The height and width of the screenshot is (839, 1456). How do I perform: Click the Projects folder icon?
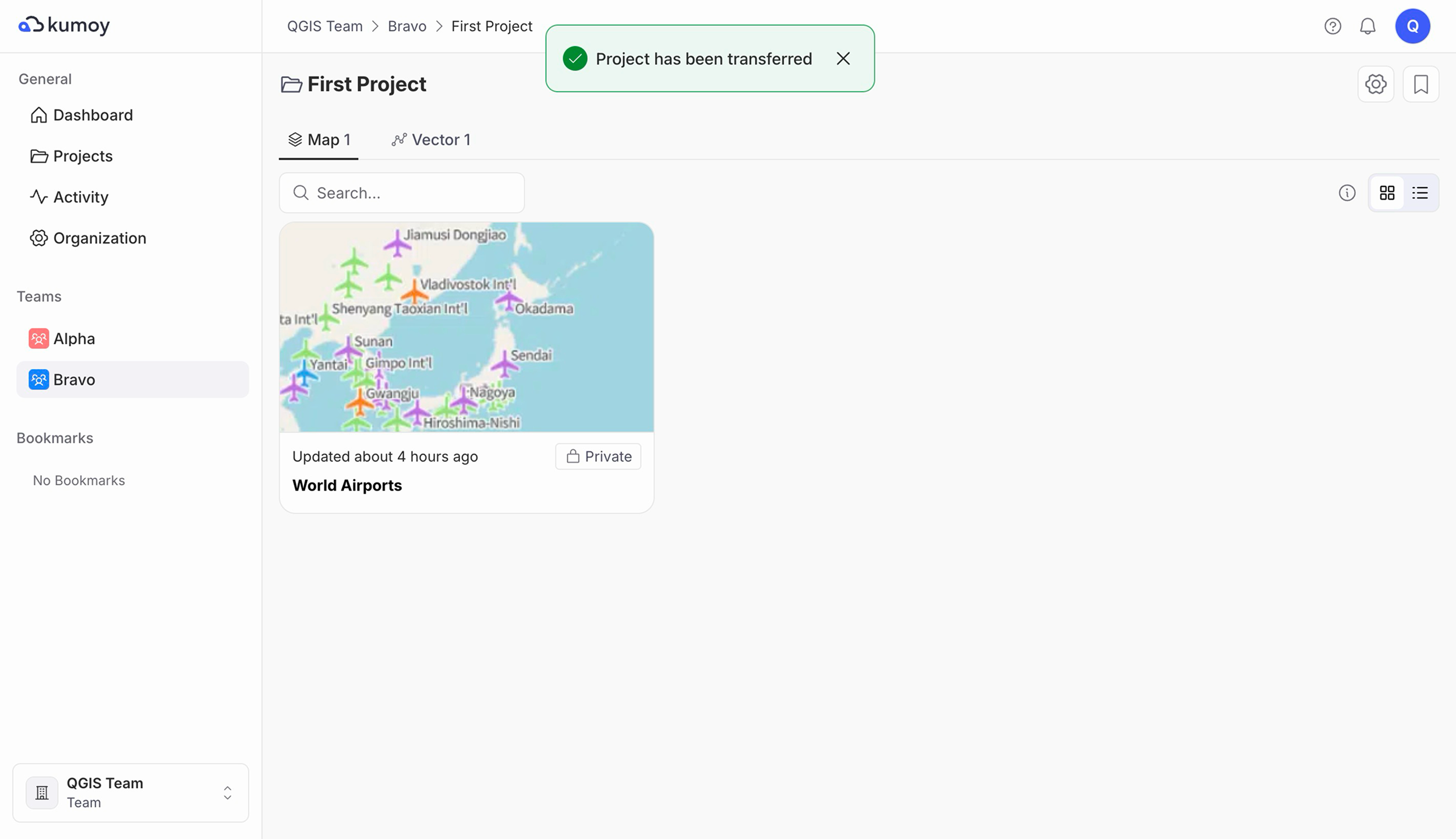click(x=38, y=156)
